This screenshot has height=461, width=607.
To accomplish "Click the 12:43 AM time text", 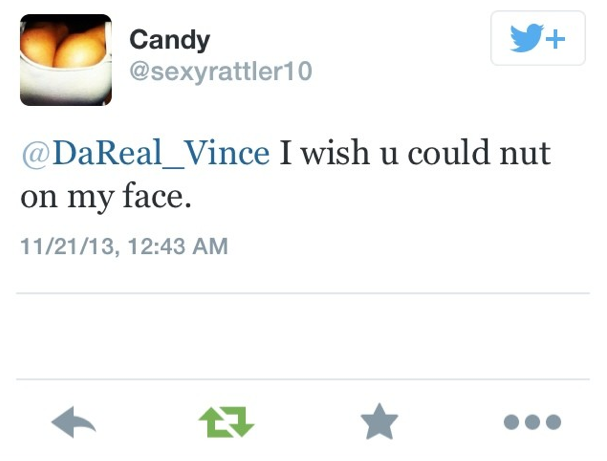I will [178, 246].
